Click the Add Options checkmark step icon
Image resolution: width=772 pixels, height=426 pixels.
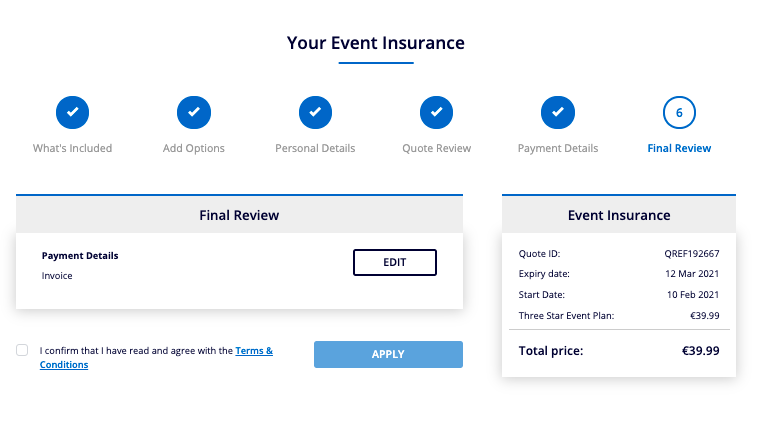click(x=194, y=113)
